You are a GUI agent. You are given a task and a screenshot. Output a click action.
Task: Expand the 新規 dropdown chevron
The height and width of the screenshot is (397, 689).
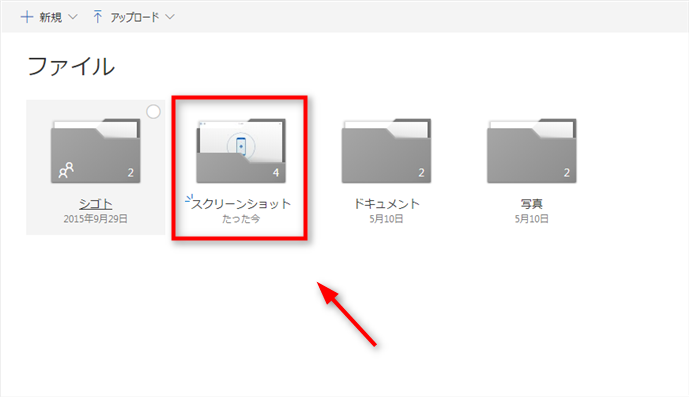click(x=73, y=17)
